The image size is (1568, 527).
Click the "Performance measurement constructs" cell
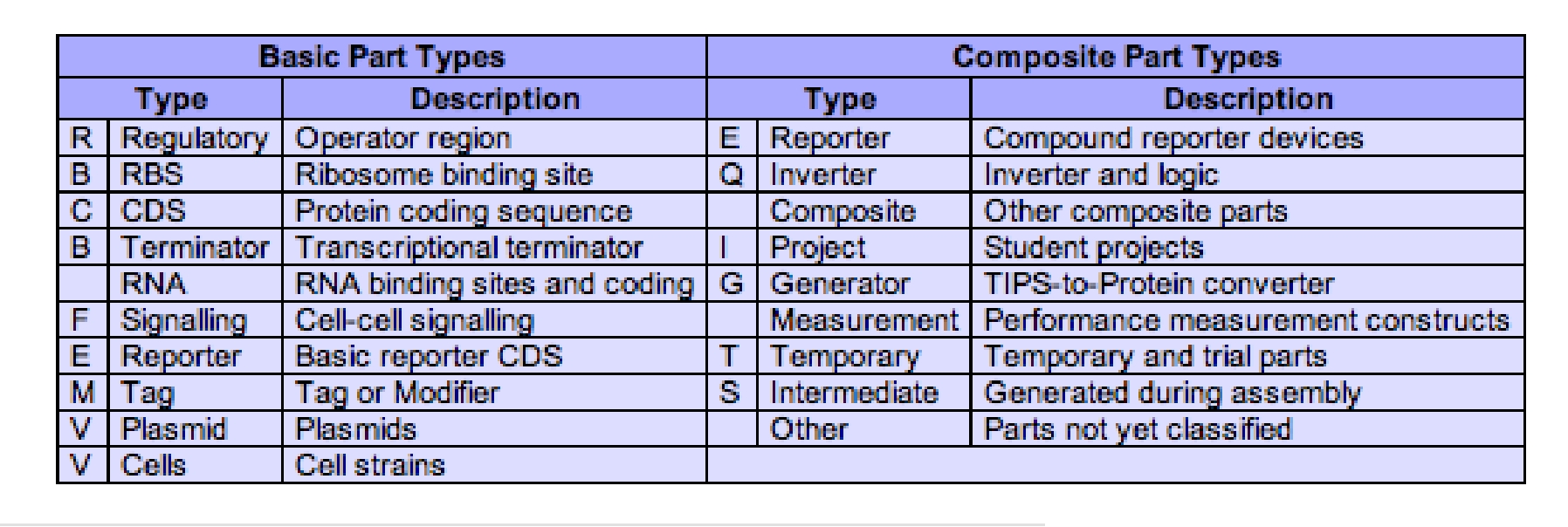[x=1246, y=321]
